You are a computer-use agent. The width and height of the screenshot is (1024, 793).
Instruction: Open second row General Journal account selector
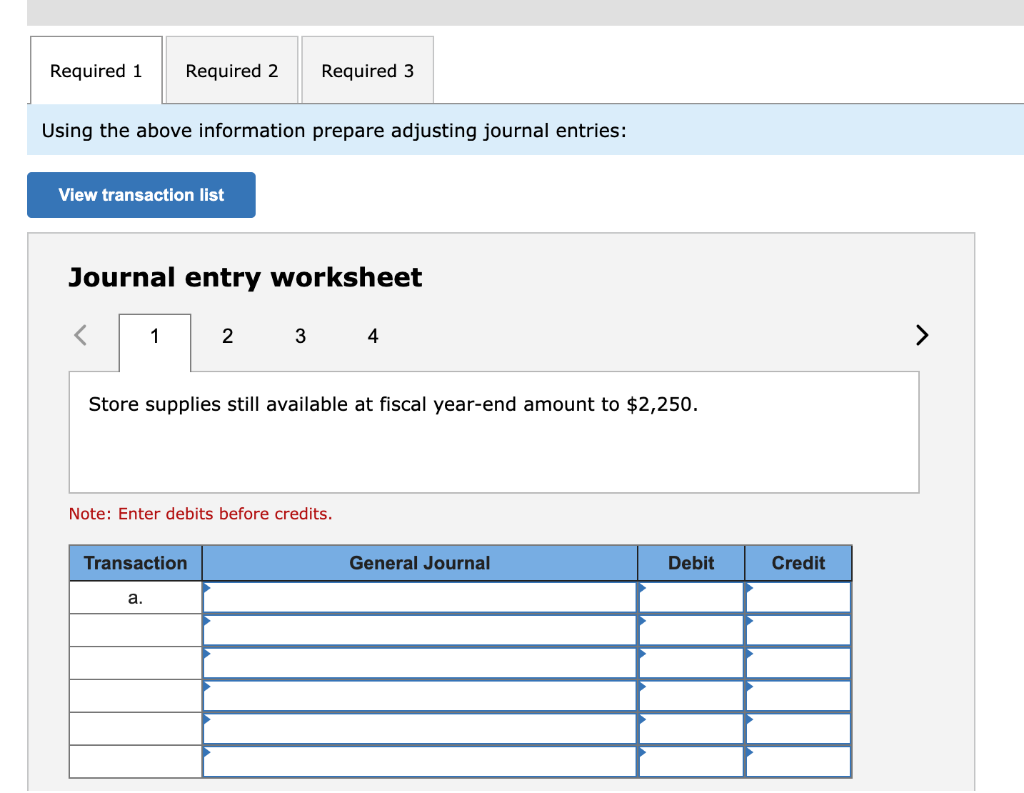pyautogui.click(x=206, y=623)
